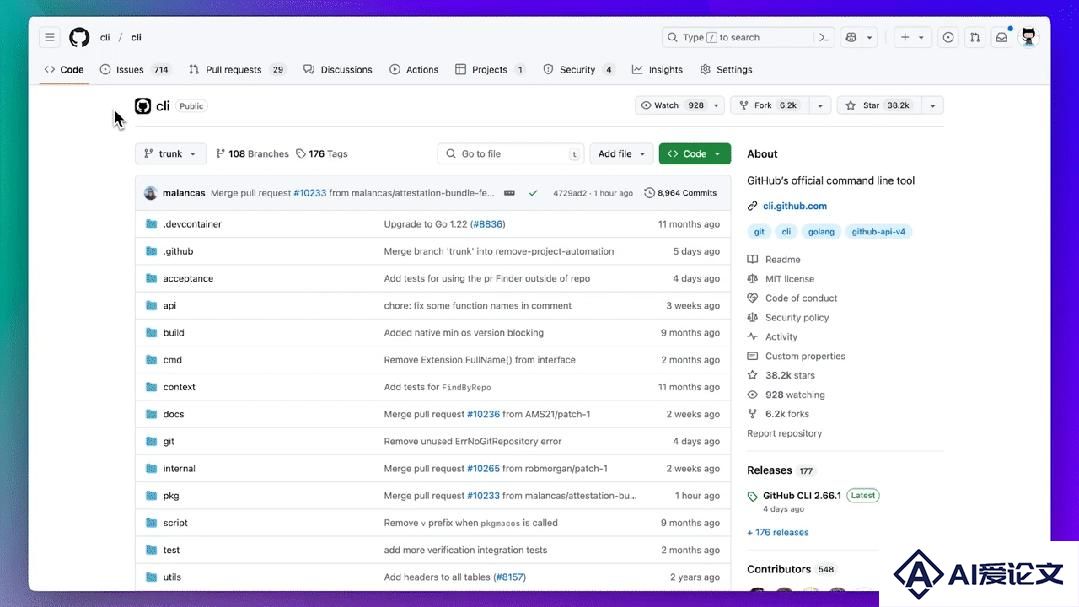Expand commit message ellipsis button

(x=509, y=193)
